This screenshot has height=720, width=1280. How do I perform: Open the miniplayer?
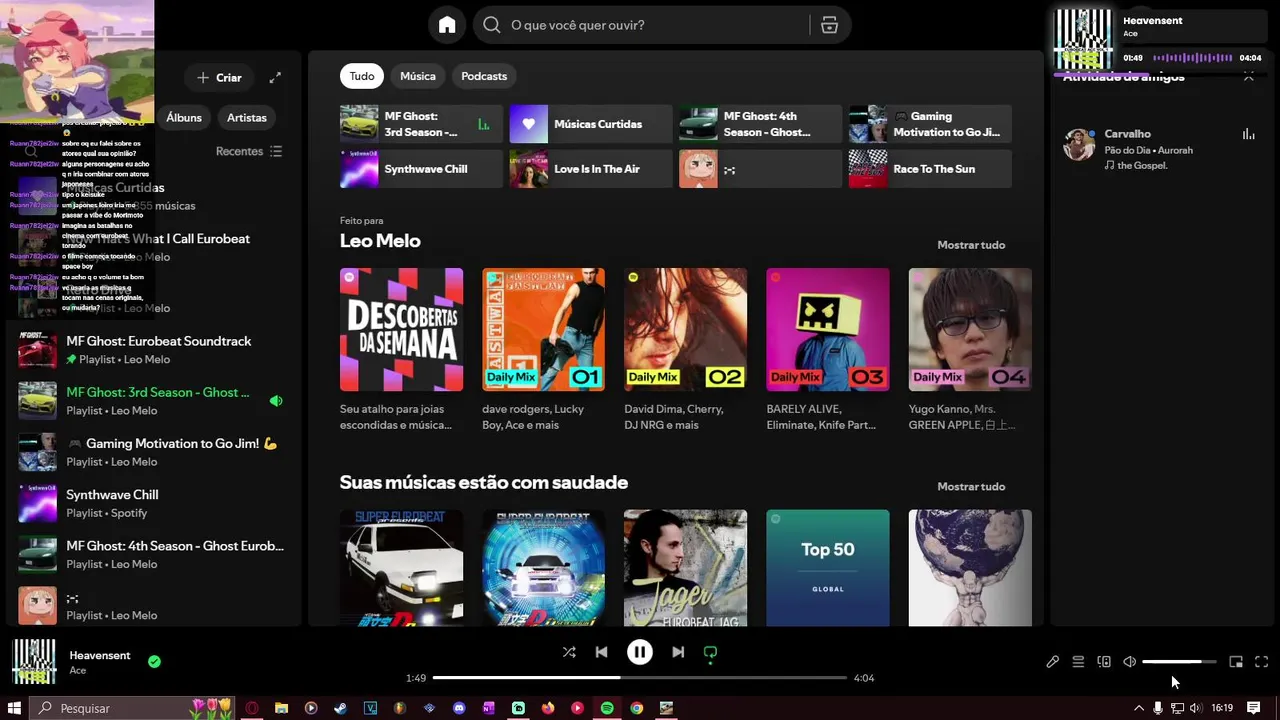click(1236, 662)
